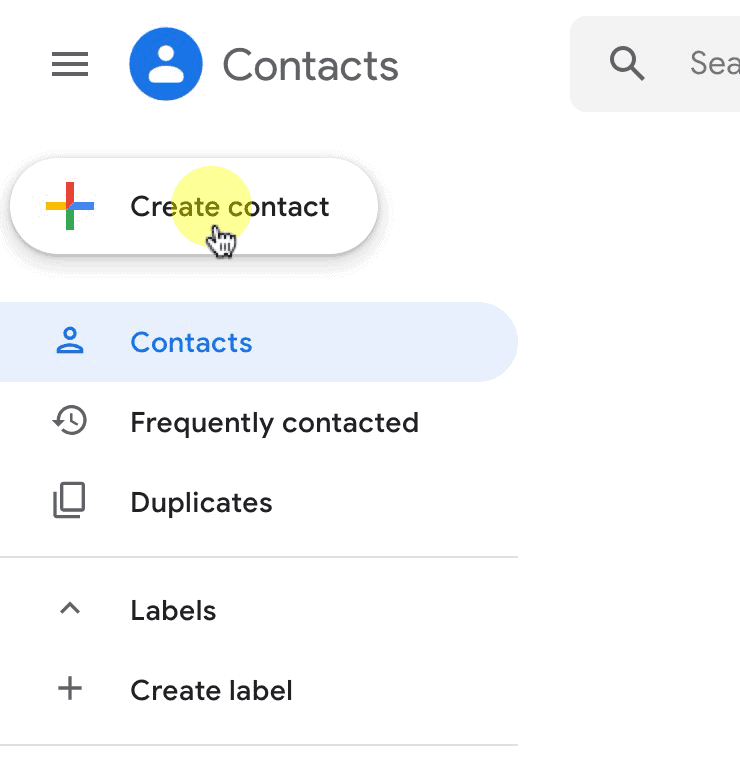The height and width of the screenshot is (772, 740).
Task: Click the plus icon beside Create label
Action: [x=70, y=688]
